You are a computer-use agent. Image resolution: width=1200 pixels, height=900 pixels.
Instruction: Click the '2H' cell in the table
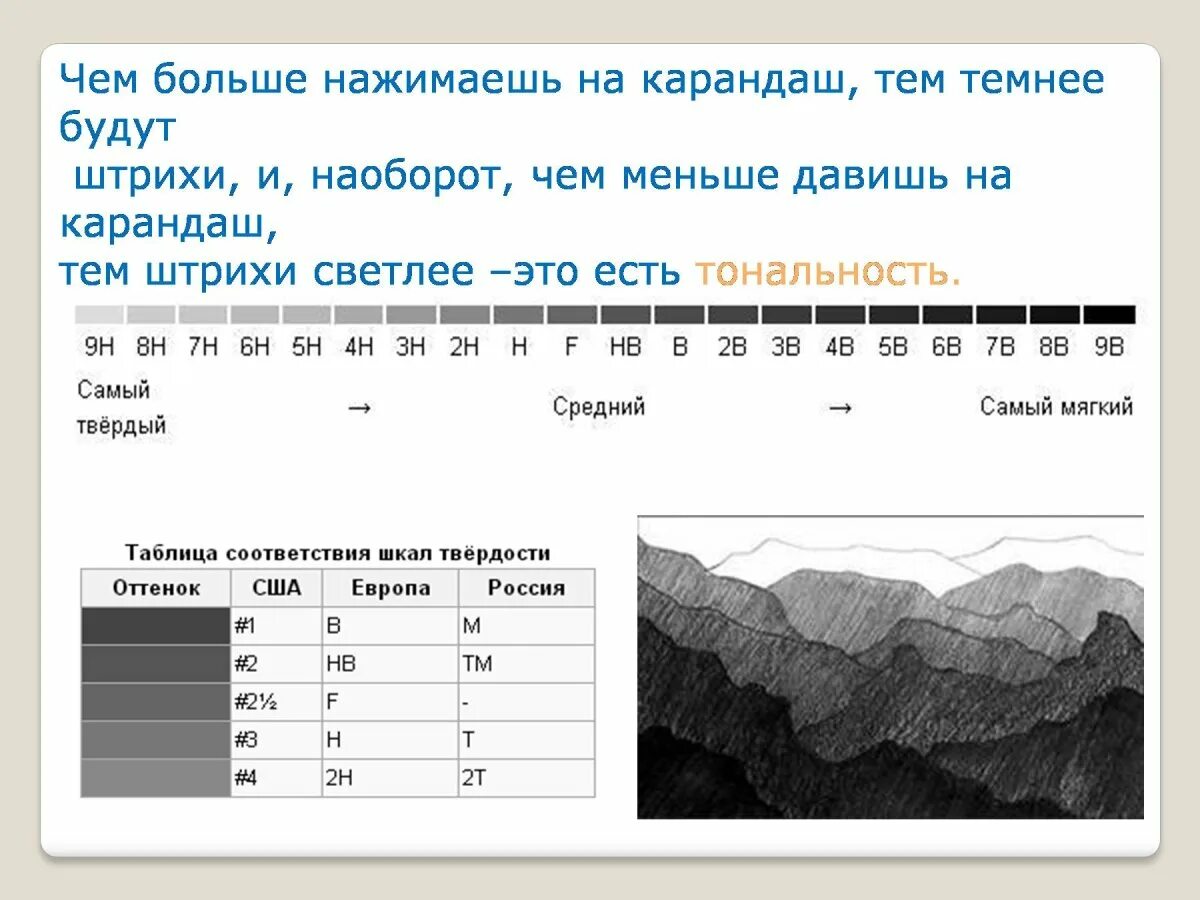(x=390, y=778)
